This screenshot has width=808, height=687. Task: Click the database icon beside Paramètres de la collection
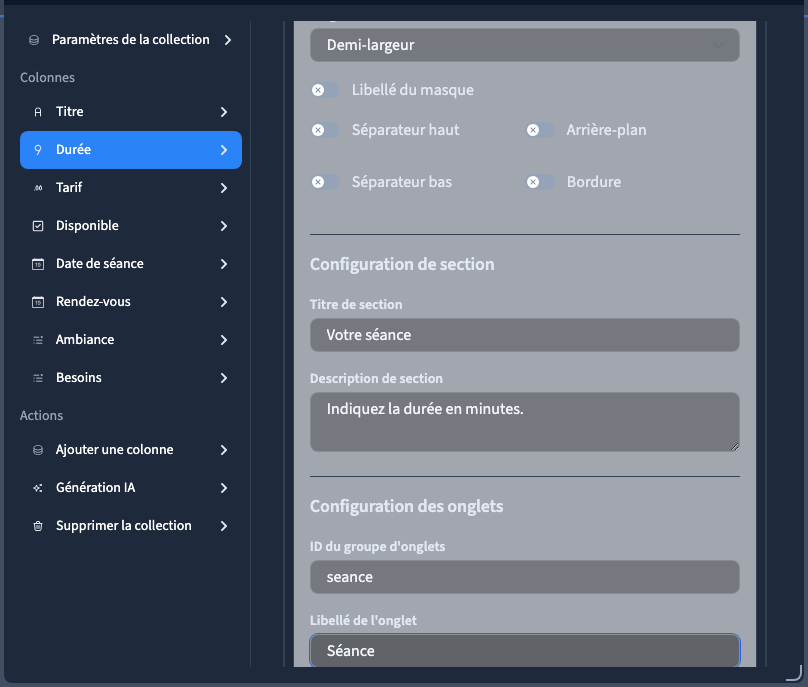point(34,40)
